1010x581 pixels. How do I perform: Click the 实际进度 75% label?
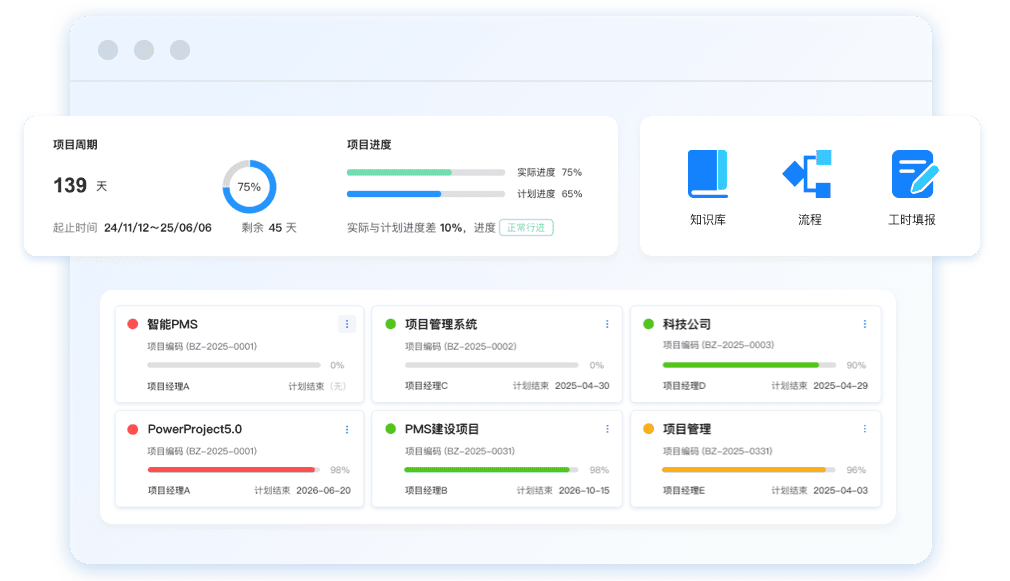[549, 173]
